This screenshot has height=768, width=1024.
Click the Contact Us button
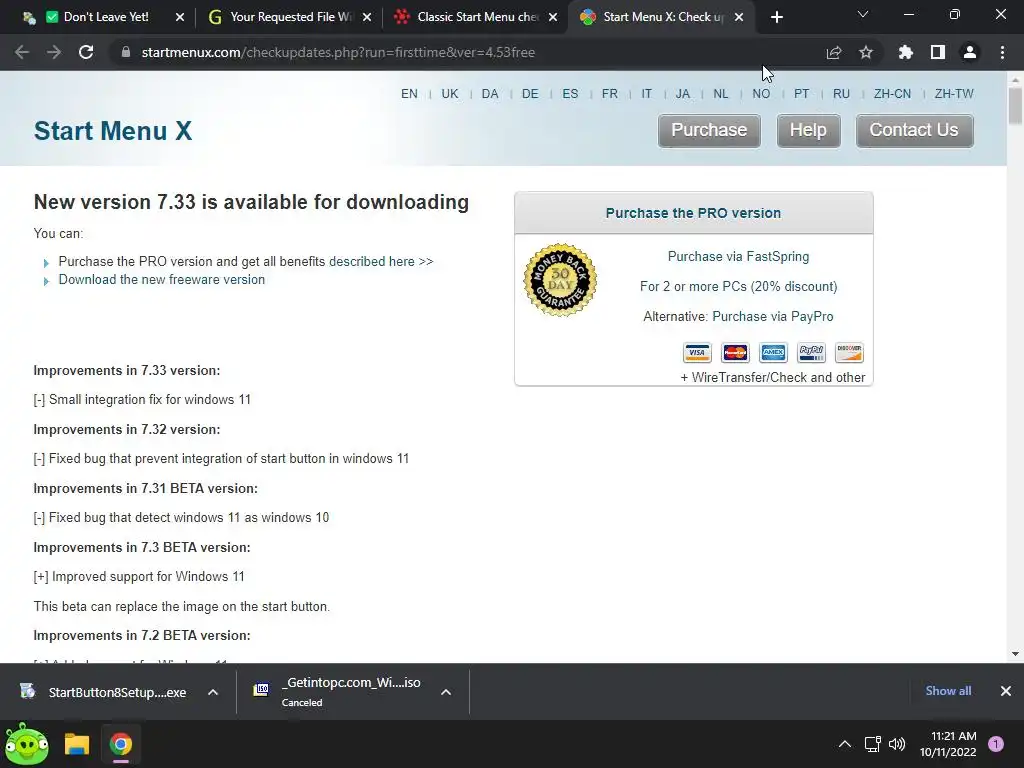[x=914, y=131]
